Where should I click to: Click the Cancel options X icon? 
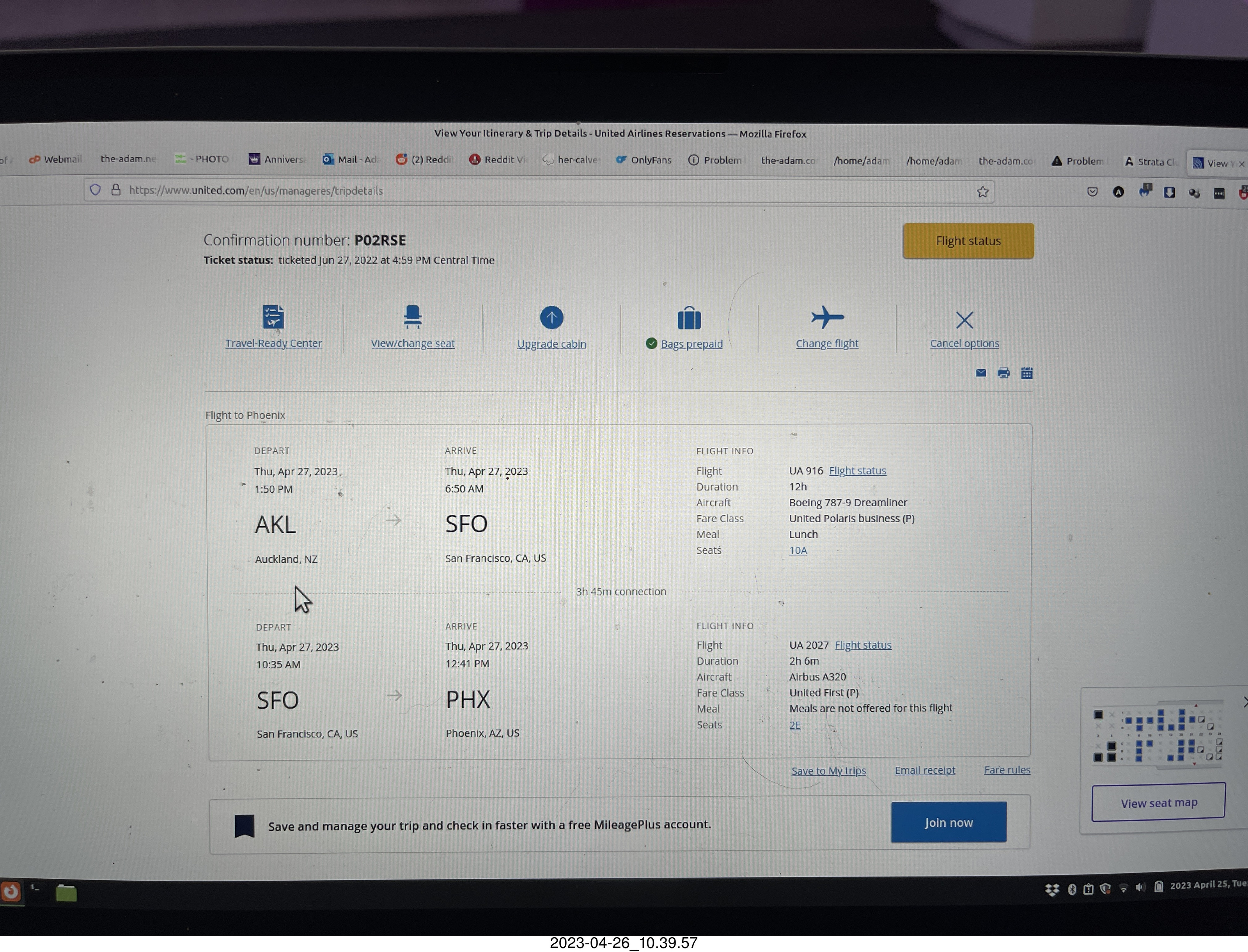coord(964,320)
